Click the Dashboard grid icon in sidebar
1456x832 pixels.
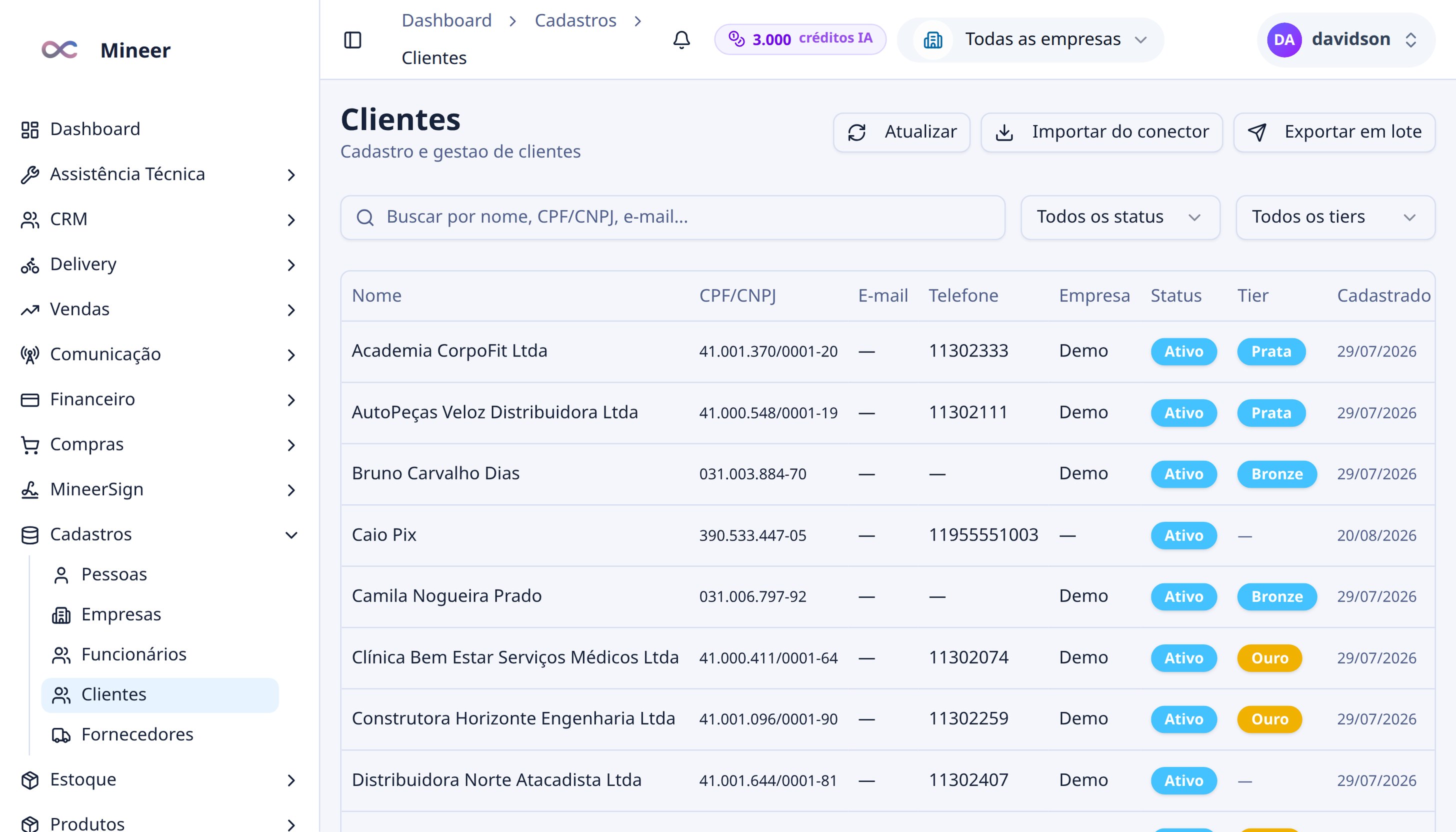pos(29,129)
